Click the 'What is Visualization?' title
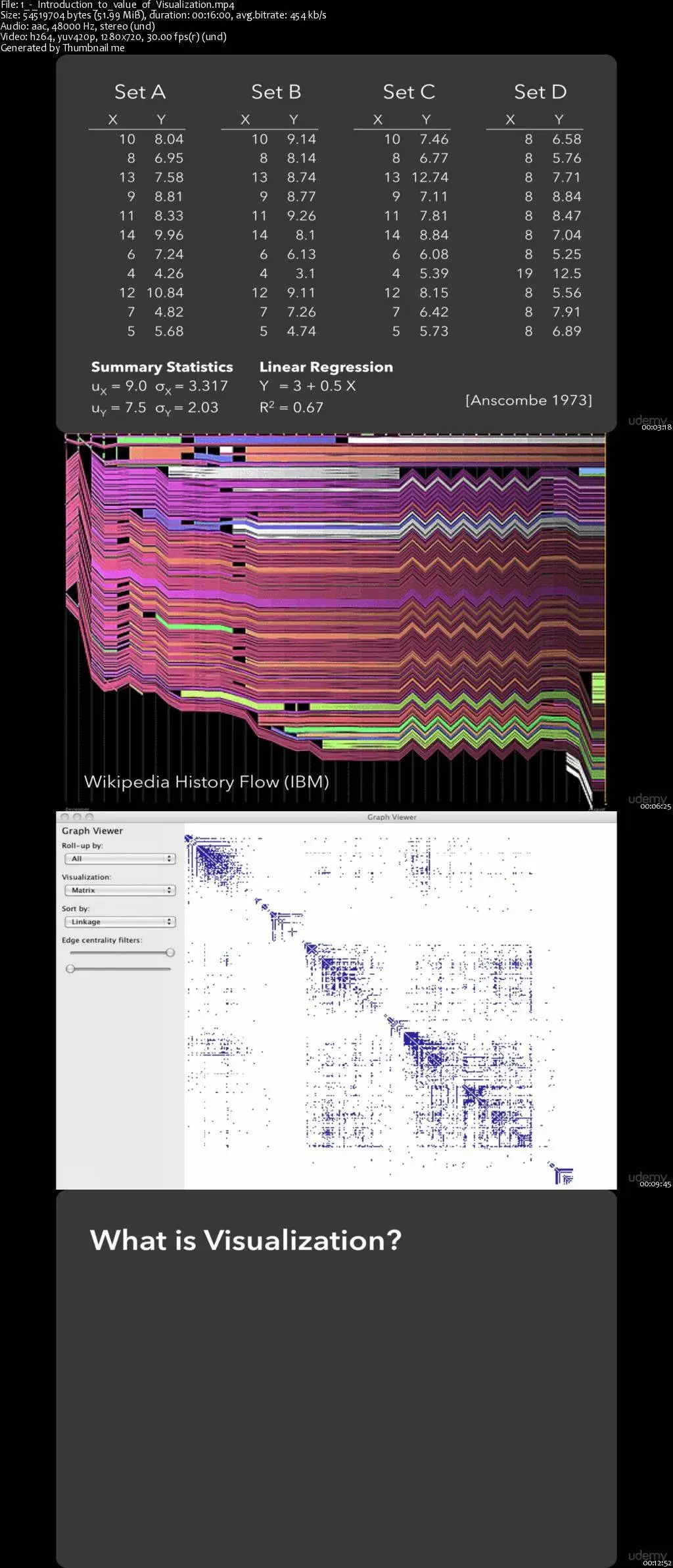 [x=245, y=1240]
